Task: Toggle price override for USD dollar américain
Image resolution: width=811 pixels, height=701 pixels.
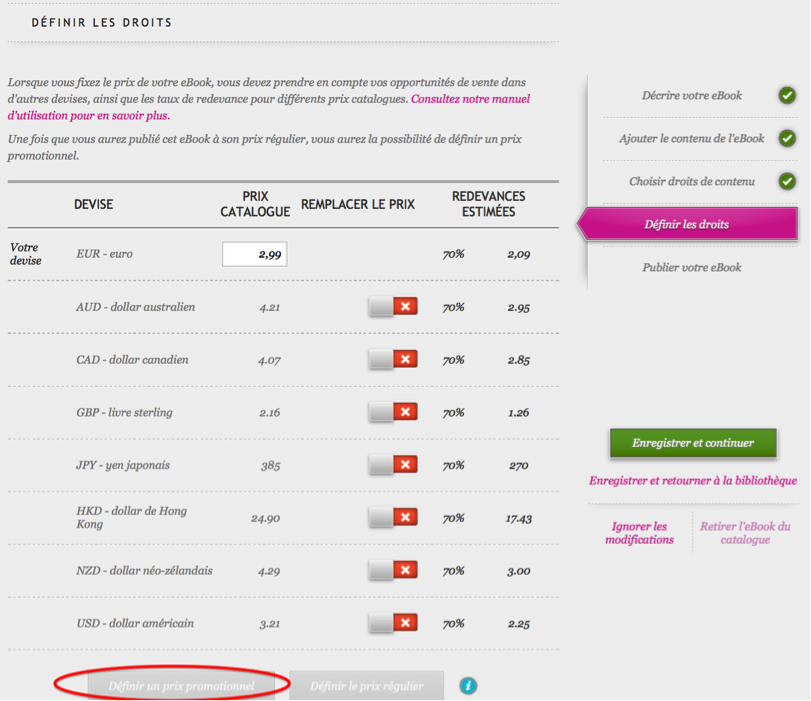Action: [x=393, y=623]
